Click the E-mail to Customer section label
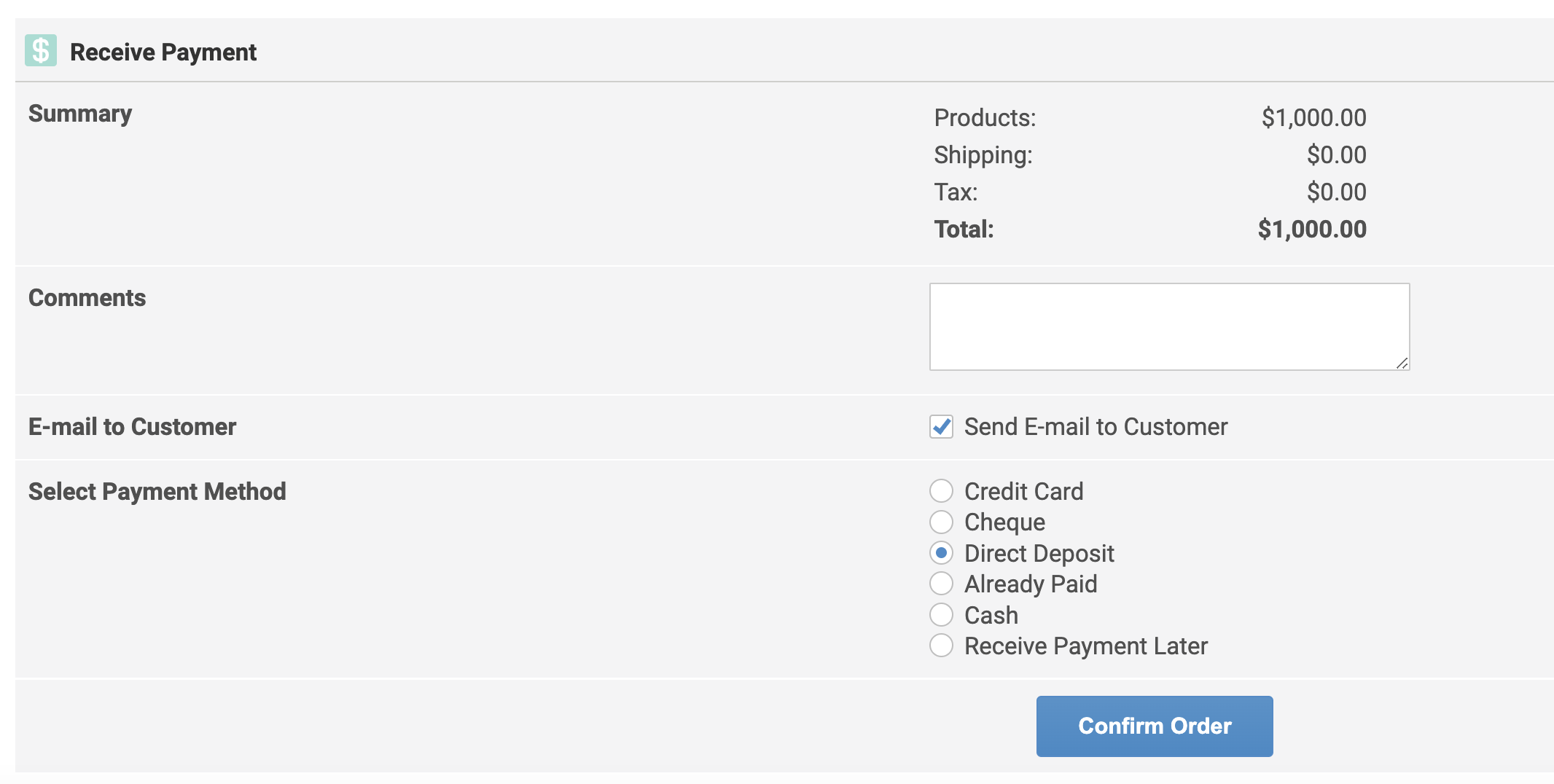This screenshot has width=1554, height=784. click(132, 427)
